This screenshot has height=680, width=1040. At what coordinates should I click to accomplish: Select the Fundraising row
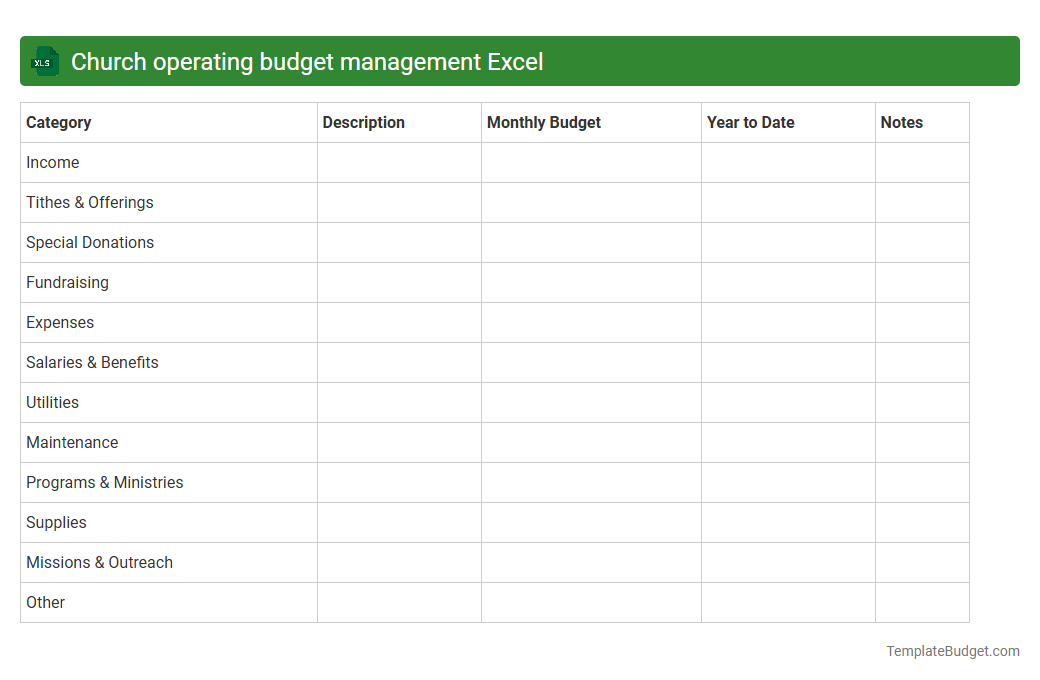coord(67,282)
